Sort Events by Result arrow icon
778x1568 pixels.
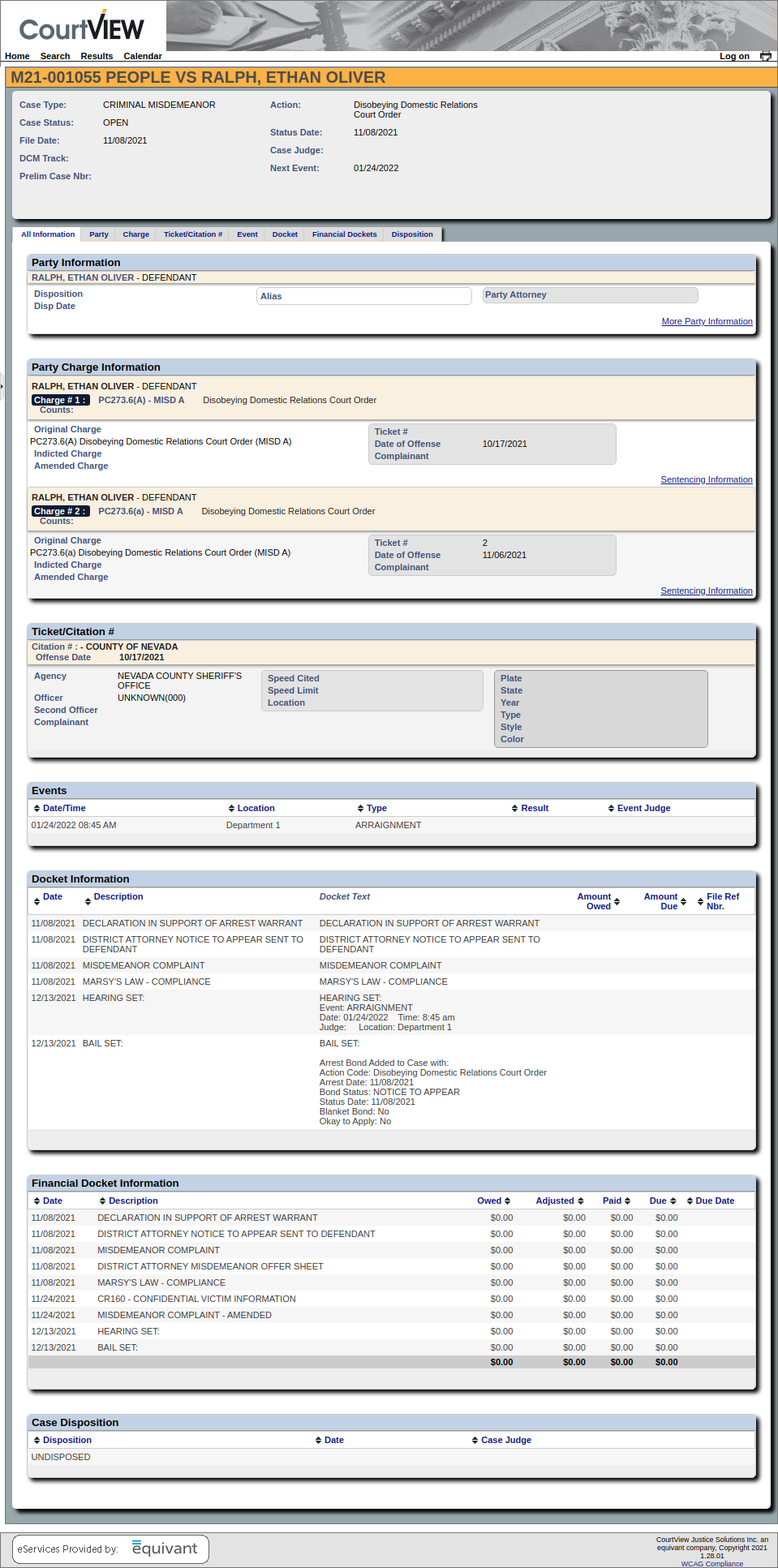point(514,809)
